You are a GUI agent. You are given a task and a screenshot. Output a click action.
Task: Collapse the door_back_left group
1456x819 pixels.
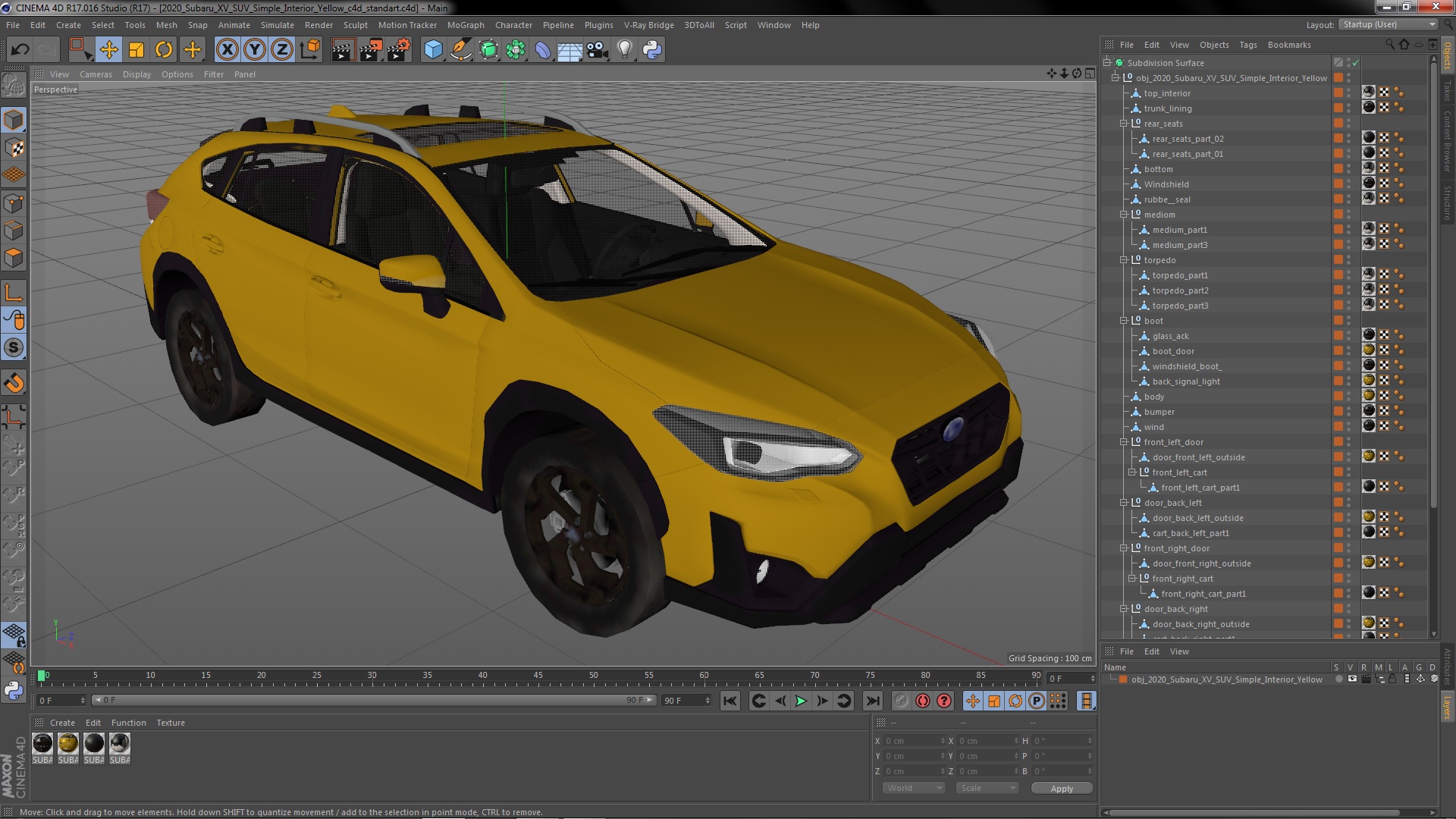pyautogui.click(x=1124, y=503)
